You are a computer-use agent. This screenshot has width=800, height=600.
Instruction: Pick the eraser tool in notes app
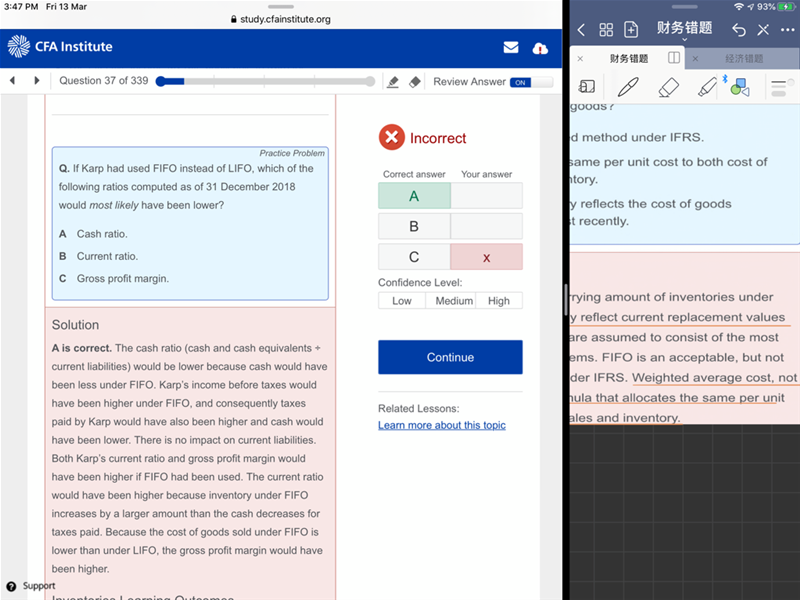click(668, 87)
